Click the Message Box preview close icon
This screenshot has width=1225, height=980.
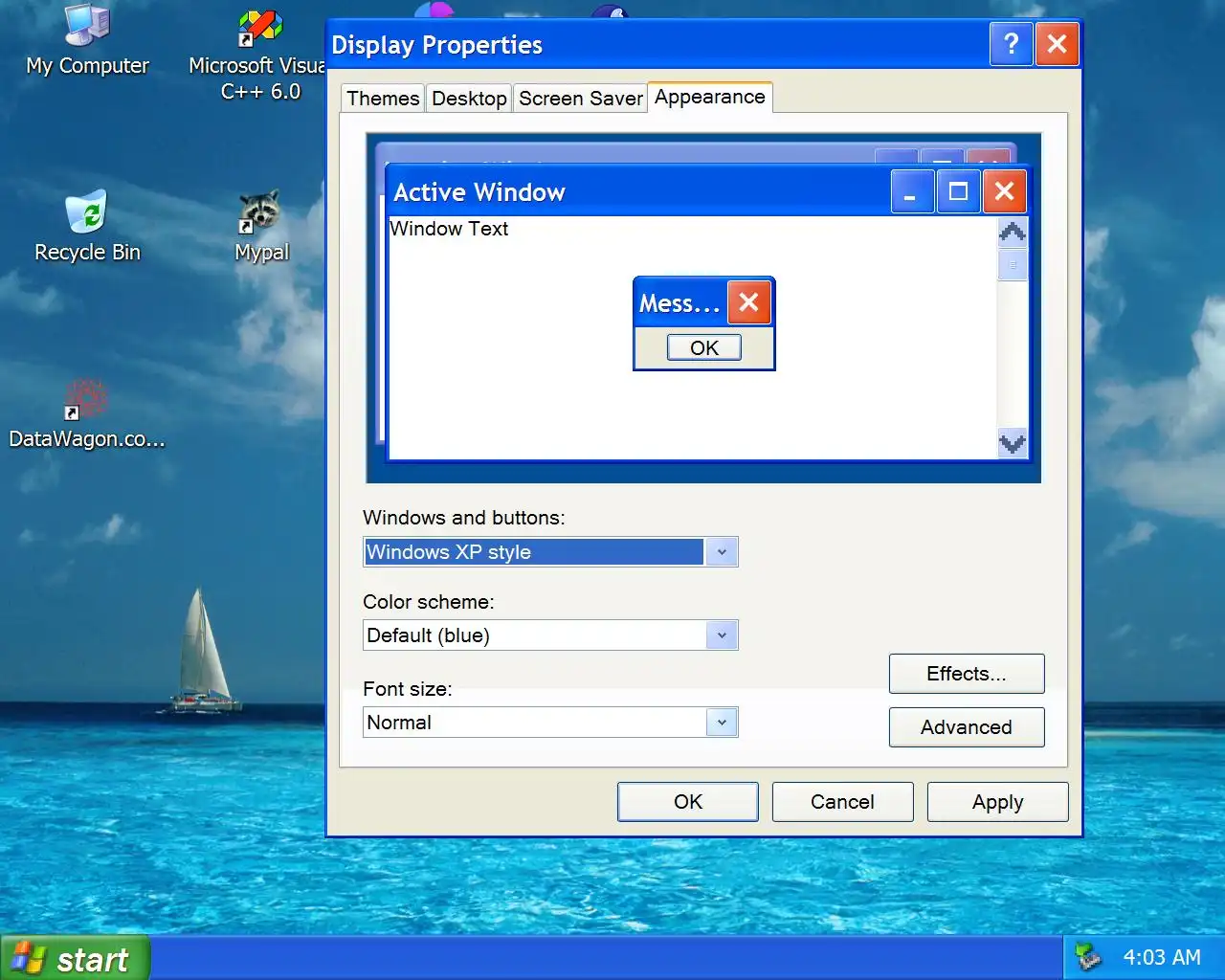(x=749, y=302)
